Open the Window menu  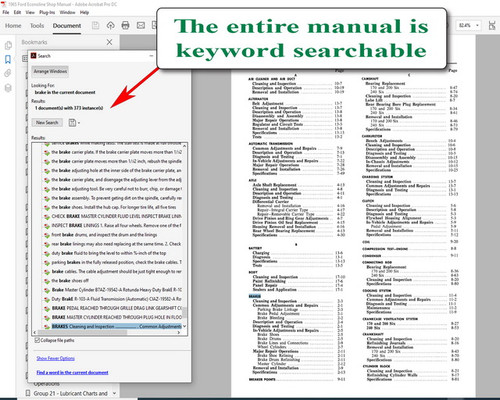[x=67, y=12]
